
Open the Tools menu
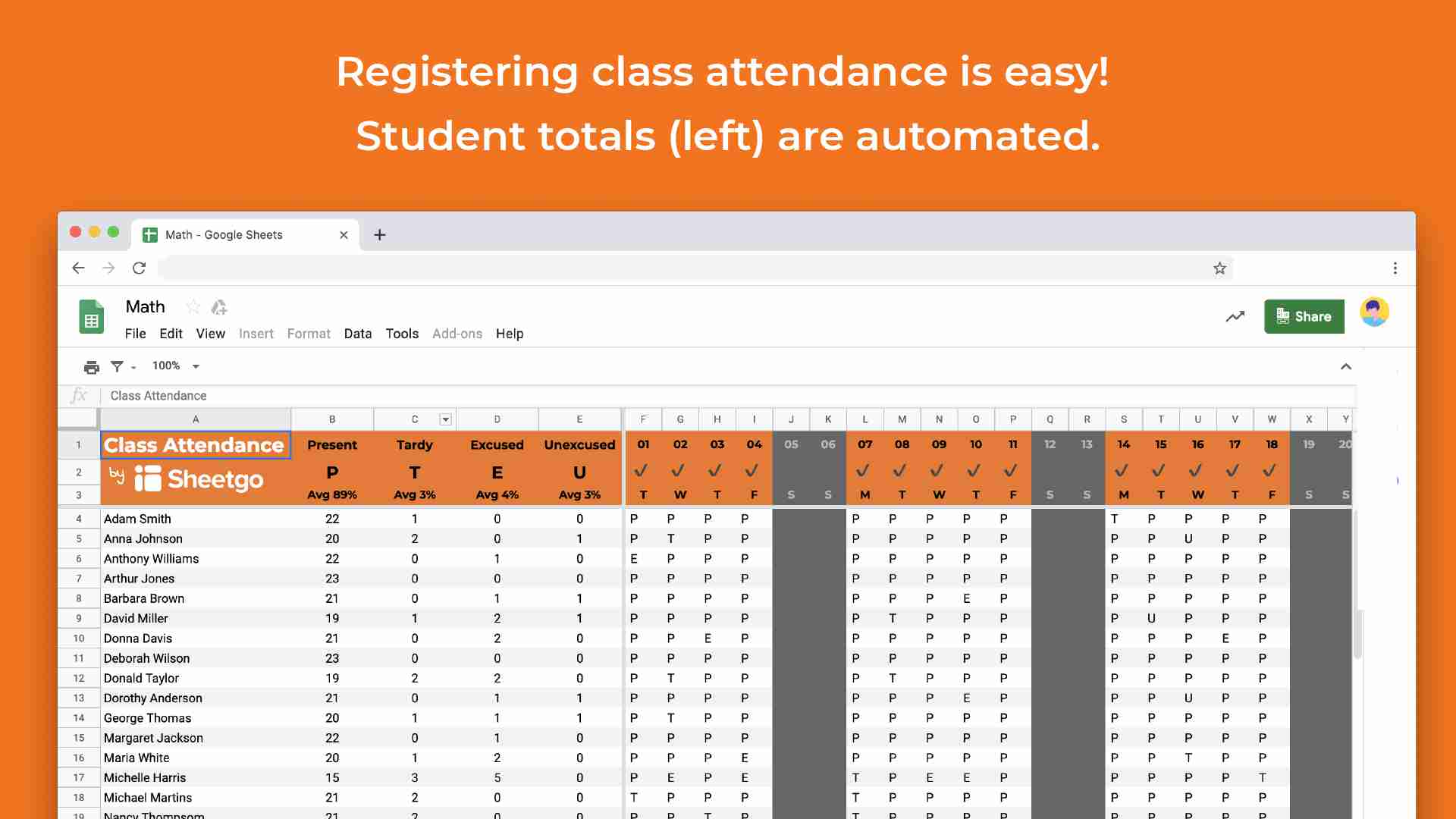(x=402, y=333)
